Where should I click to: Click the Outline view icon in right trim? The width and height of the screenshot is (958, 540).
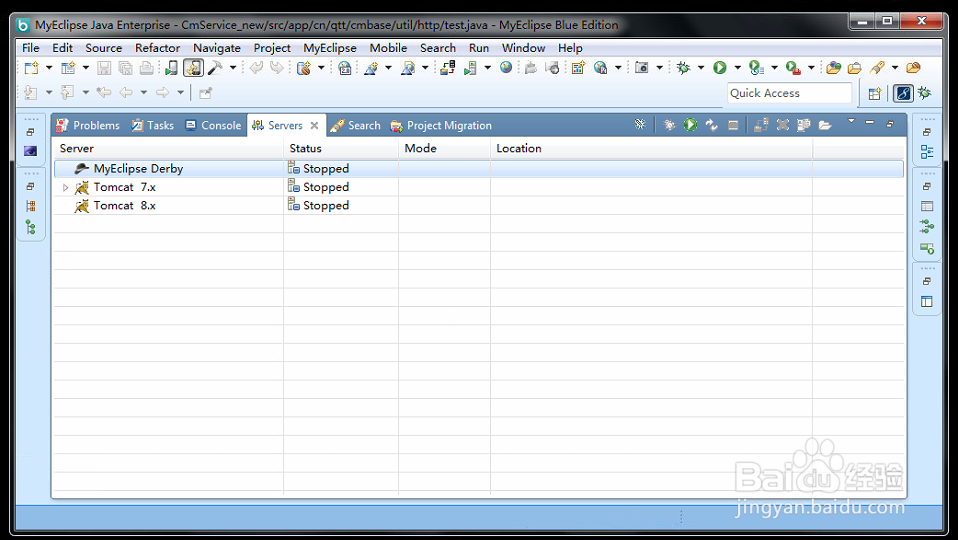pos(927,152)
